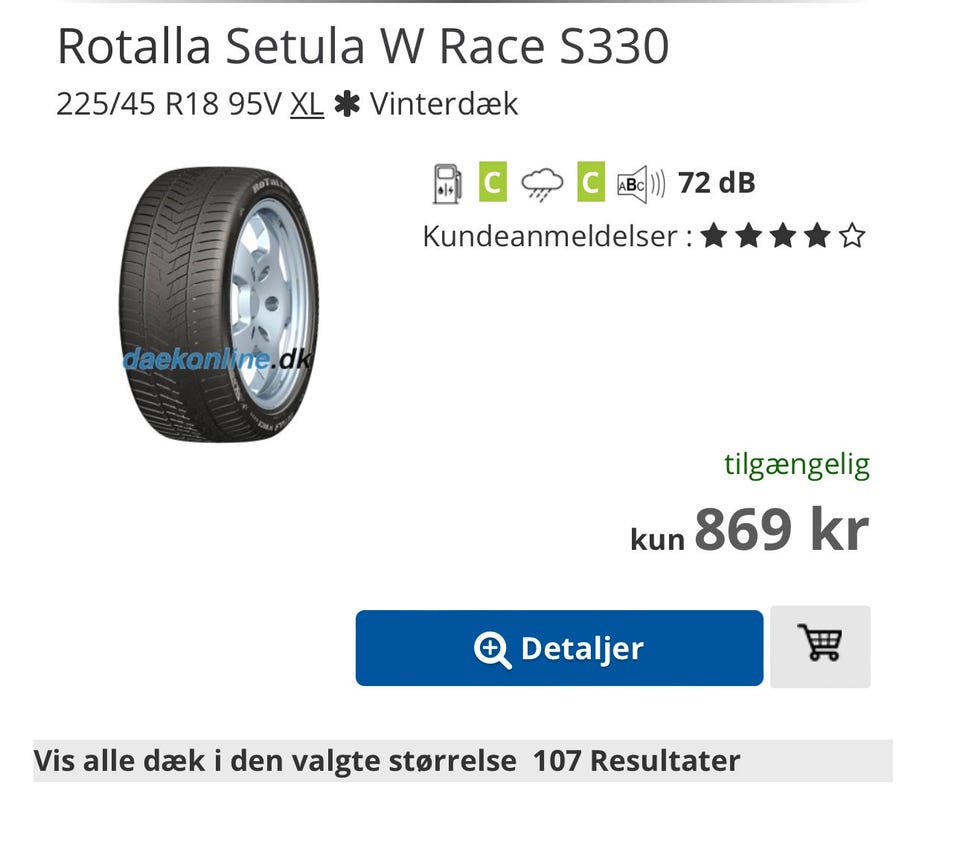
Task: Click the winter snowflake symbol
Action: (x=347, y=104)
